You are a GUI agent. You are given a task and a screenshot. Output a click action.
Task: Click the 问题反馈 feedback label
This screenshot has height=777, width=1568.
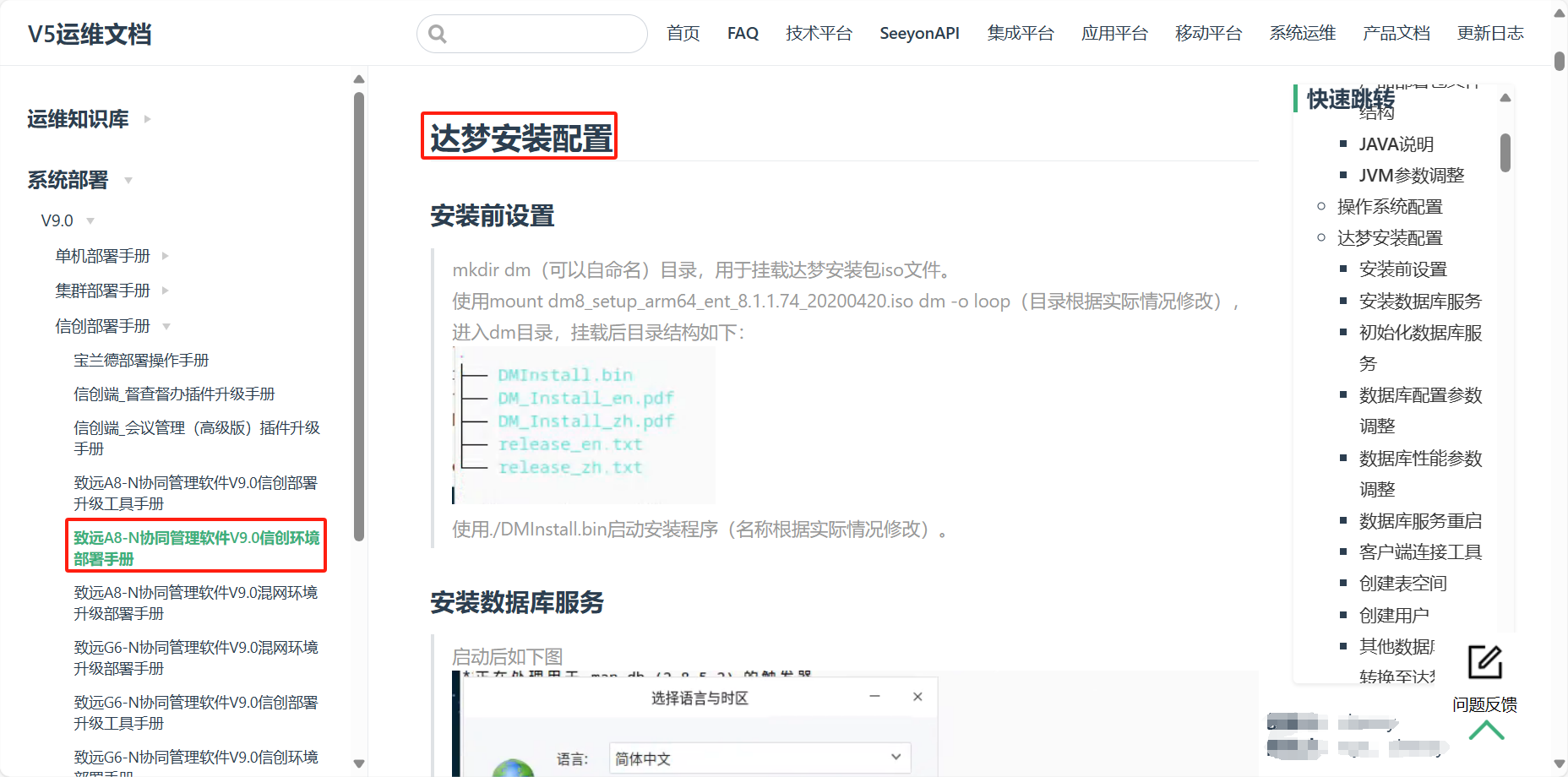pos(1484,704)
